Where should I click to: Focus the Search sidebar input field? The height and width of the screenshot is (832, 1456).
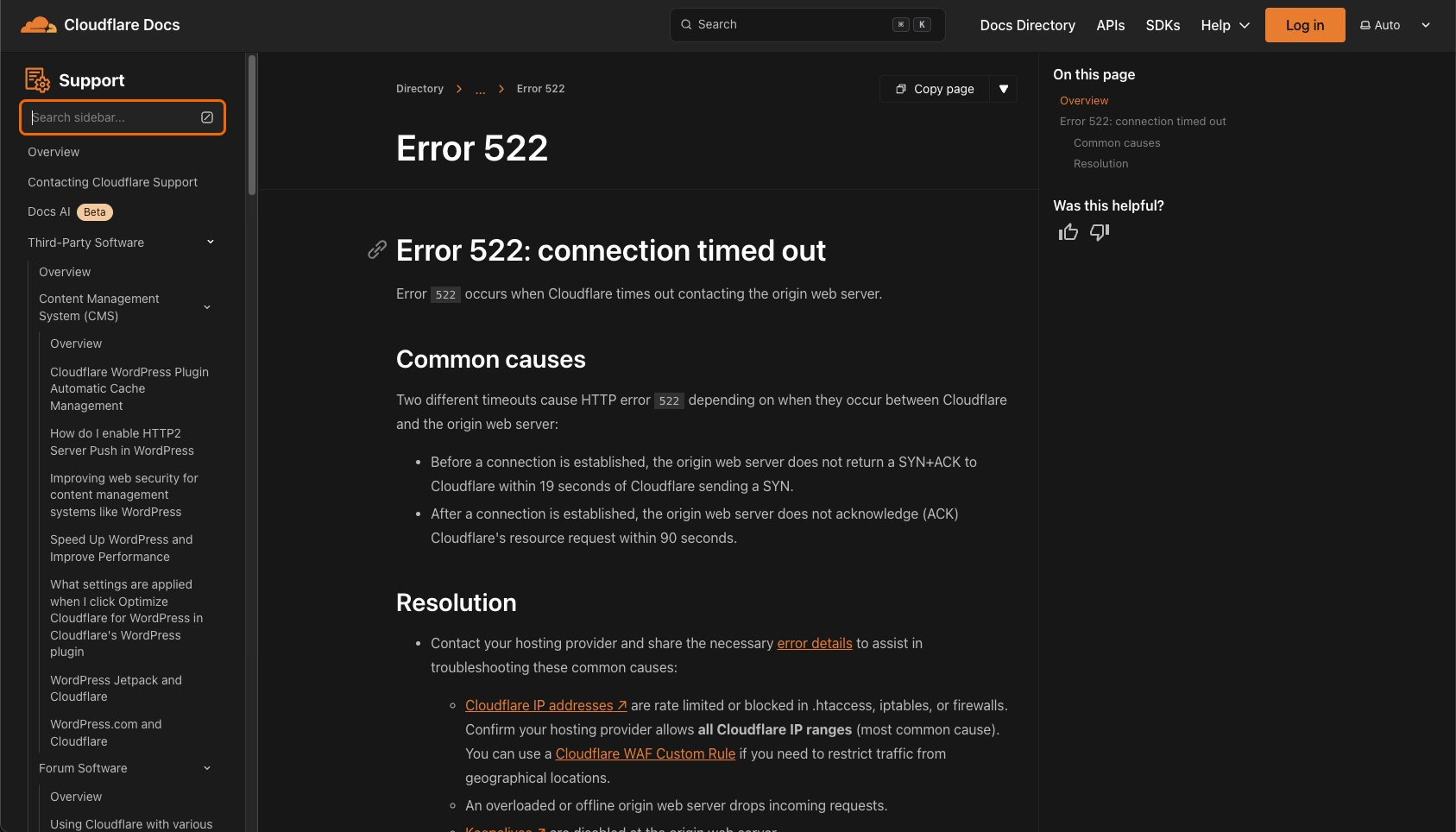point(112,117)
